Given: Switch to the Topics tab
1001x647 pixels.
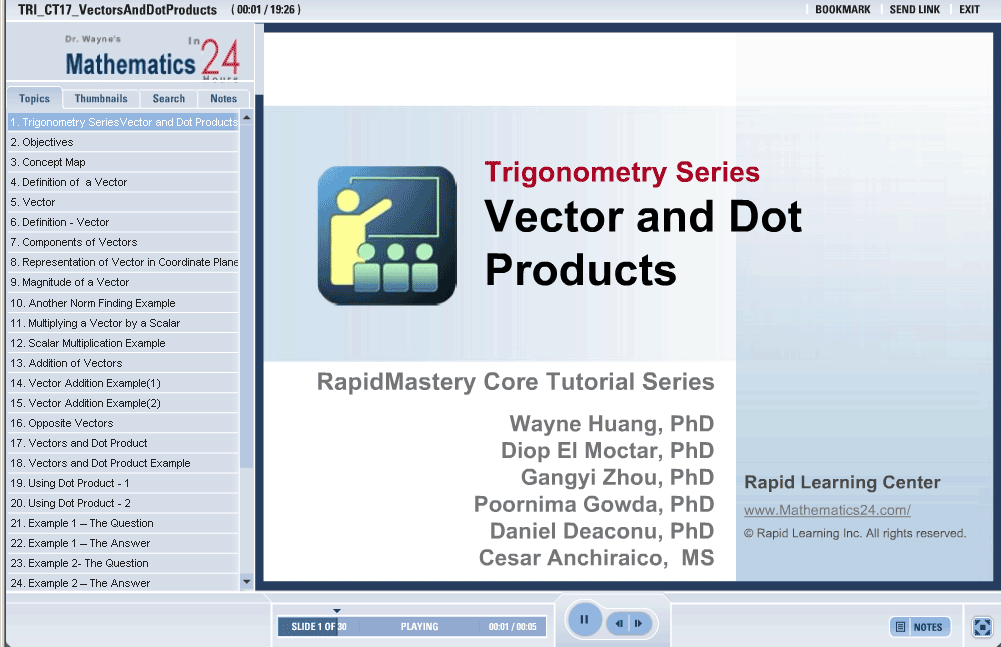Looking at the screenshot, I should click(34, 98).
